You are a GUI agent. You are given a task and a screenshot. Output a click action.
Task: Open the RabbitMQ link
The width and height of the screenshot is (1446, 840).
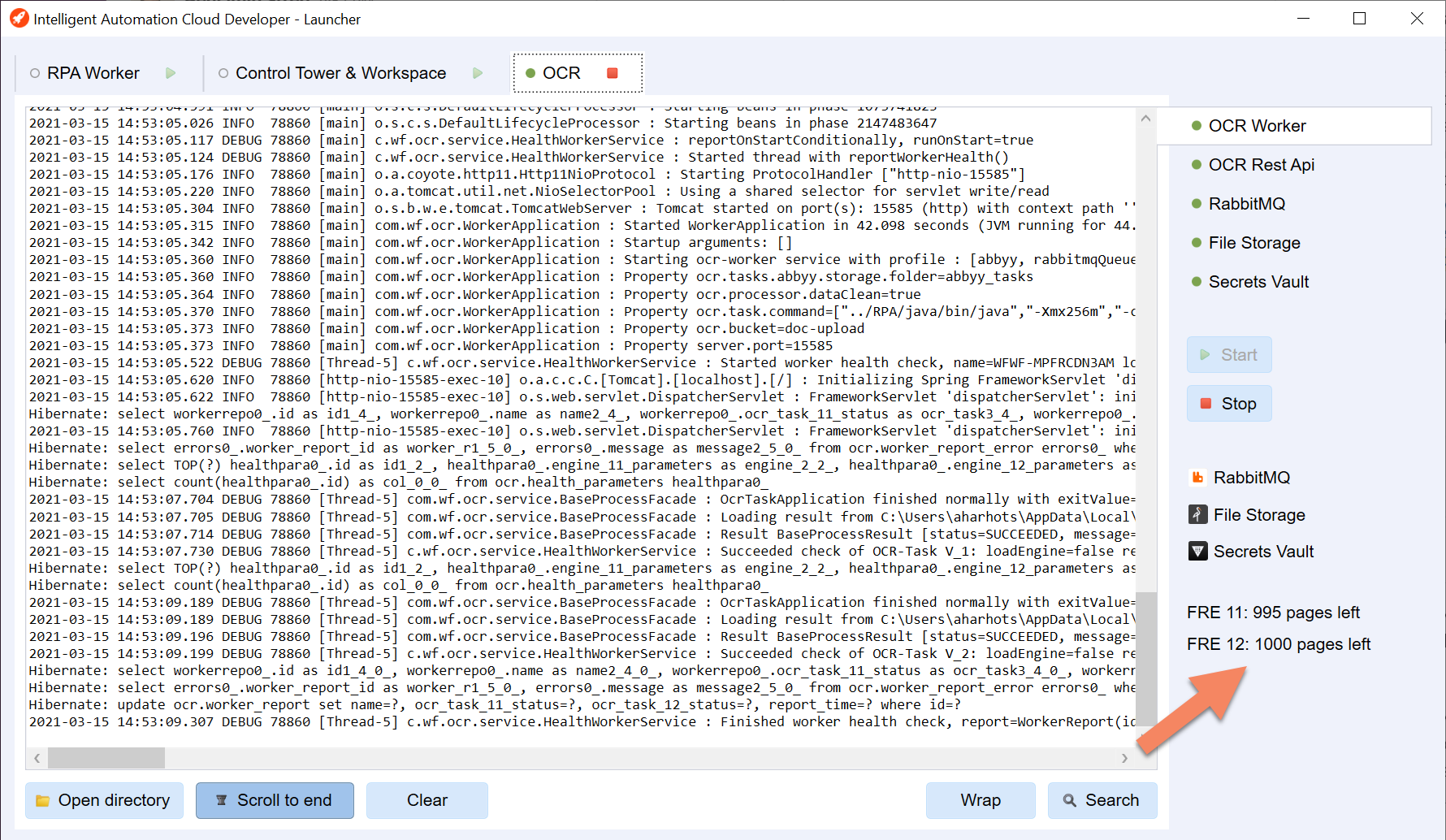[1251, 478]
